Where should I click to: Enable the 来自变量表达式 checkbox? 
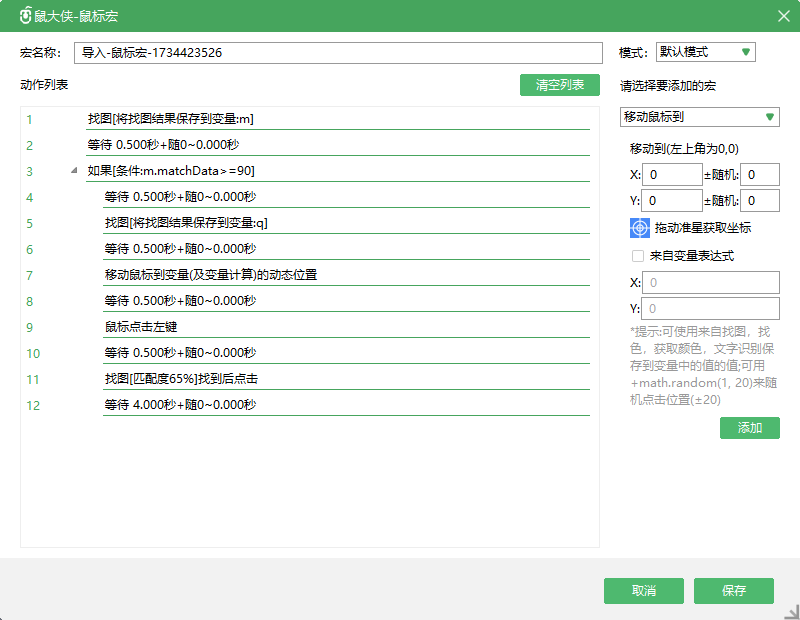click(637, 256)
